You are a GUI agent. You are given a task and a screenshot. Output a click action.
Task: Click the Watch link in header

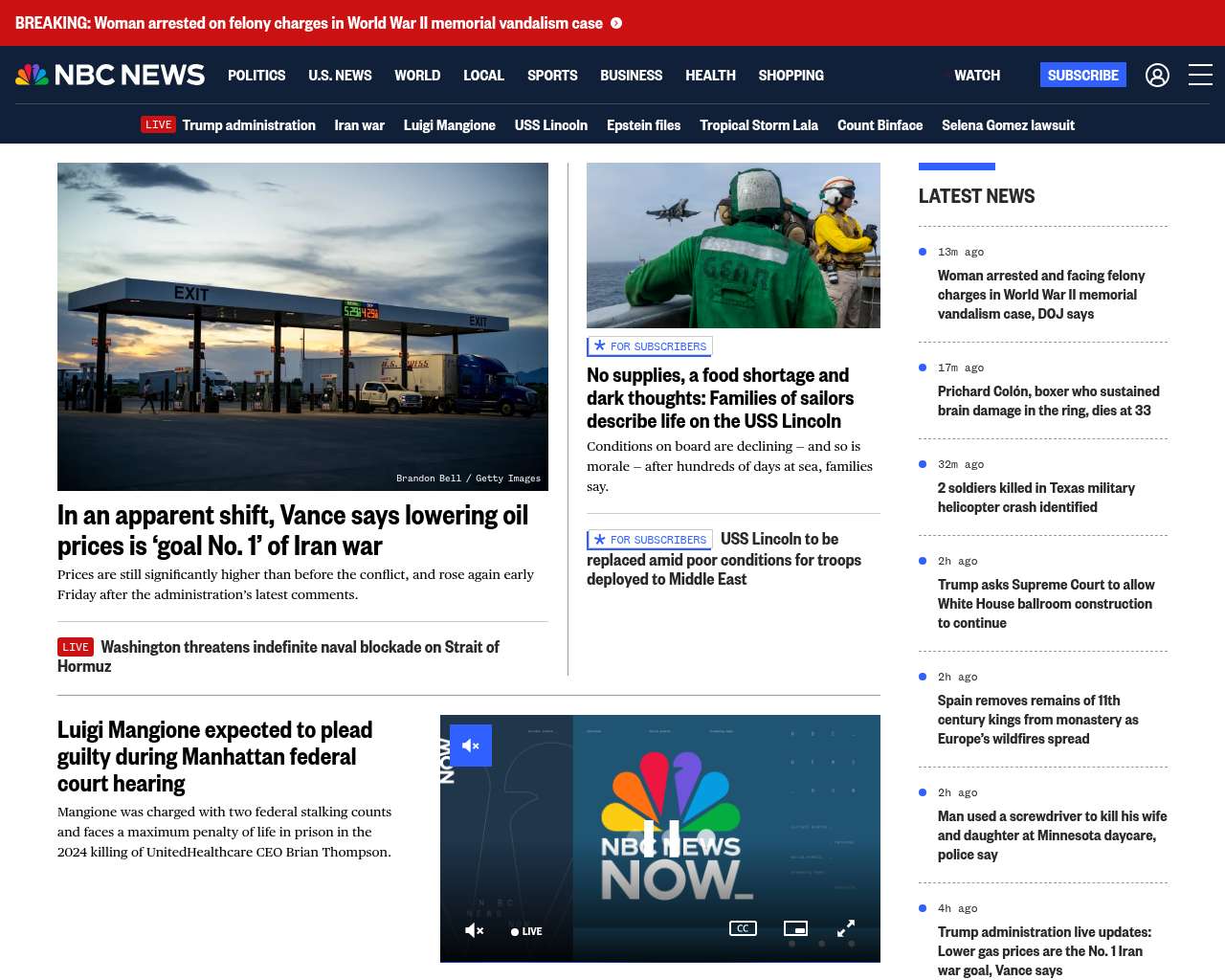point(977,75)
